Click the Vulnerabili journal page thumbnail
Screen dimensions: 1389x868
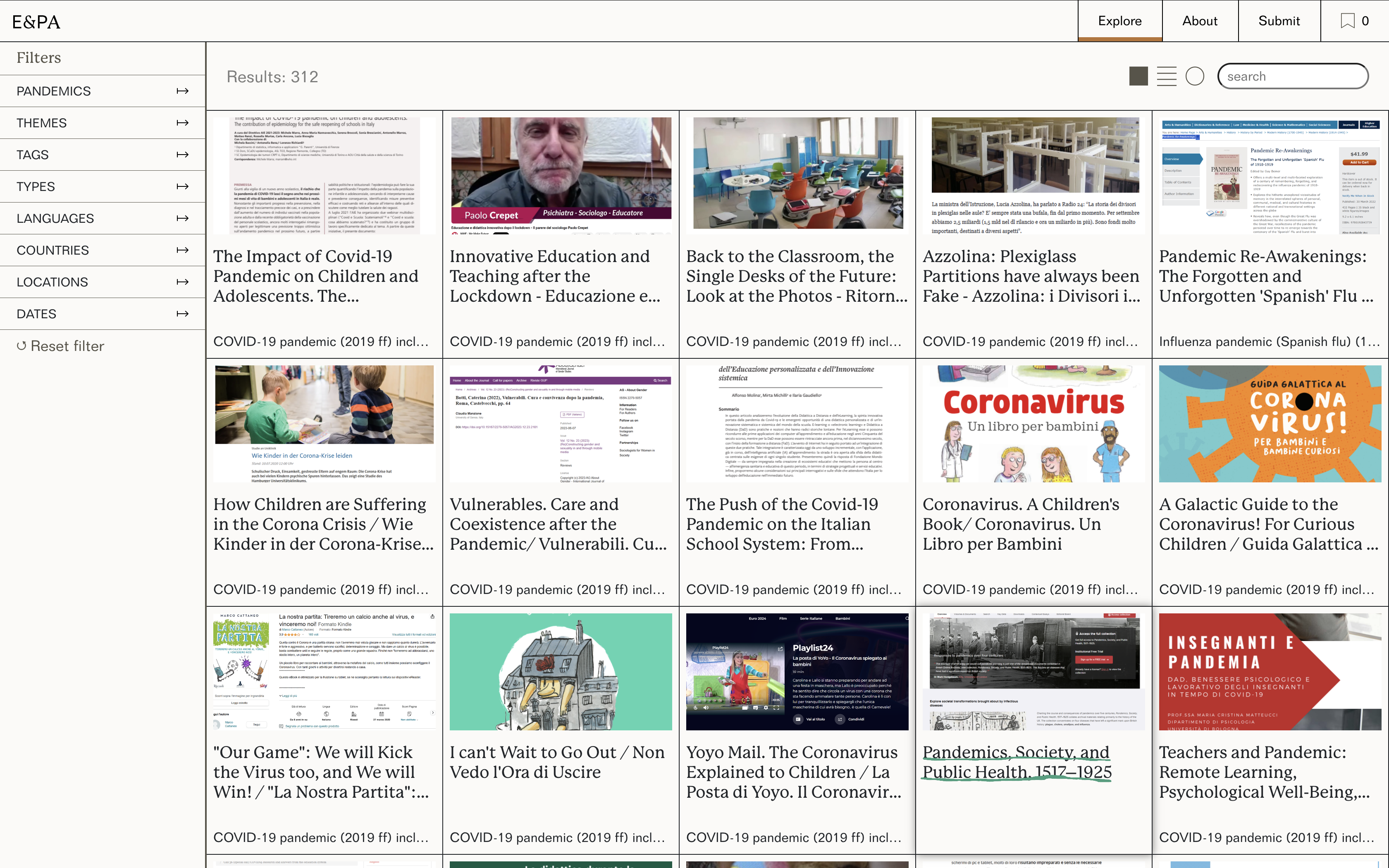click(x=561, y=424)
